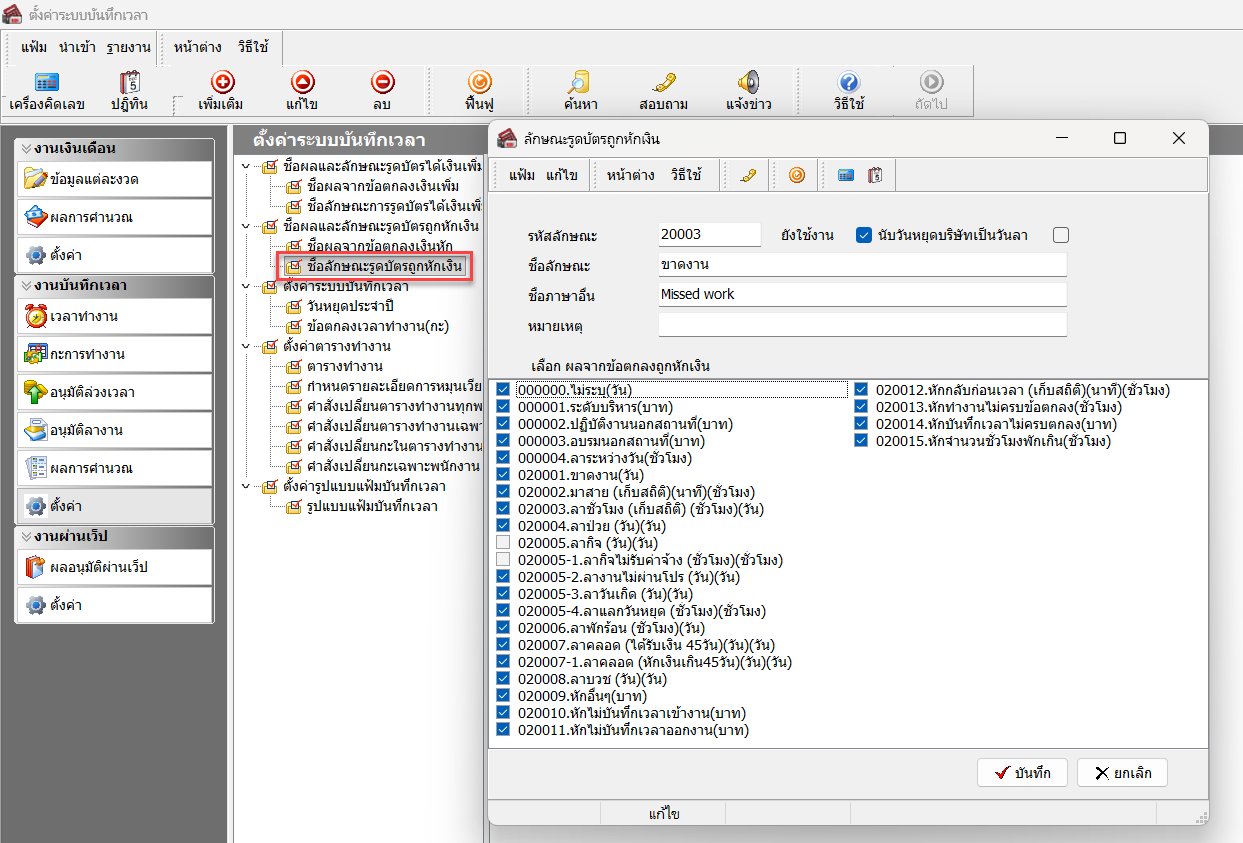This screenshot has width=1243, height=843.
Task: Open the หน้าต่าง menu in the dialog
Action: [630, 175]
